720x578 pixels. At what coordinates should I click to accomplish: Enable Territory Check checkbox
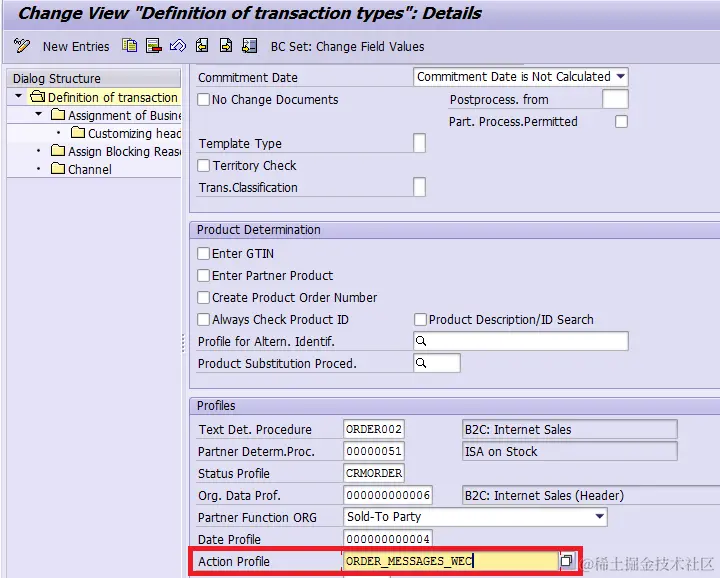pyautogui.click(x=203, y=165)
